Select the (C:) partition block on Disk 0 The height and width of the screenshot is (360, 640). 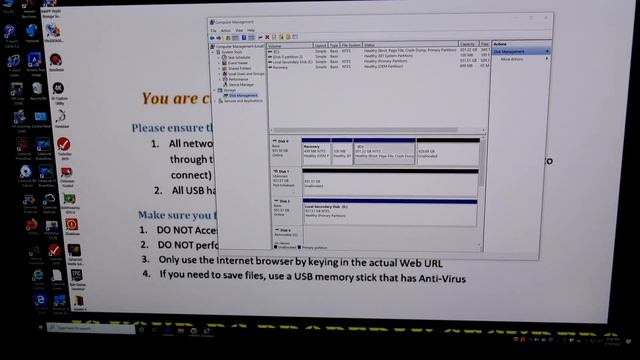click(384, 151)
